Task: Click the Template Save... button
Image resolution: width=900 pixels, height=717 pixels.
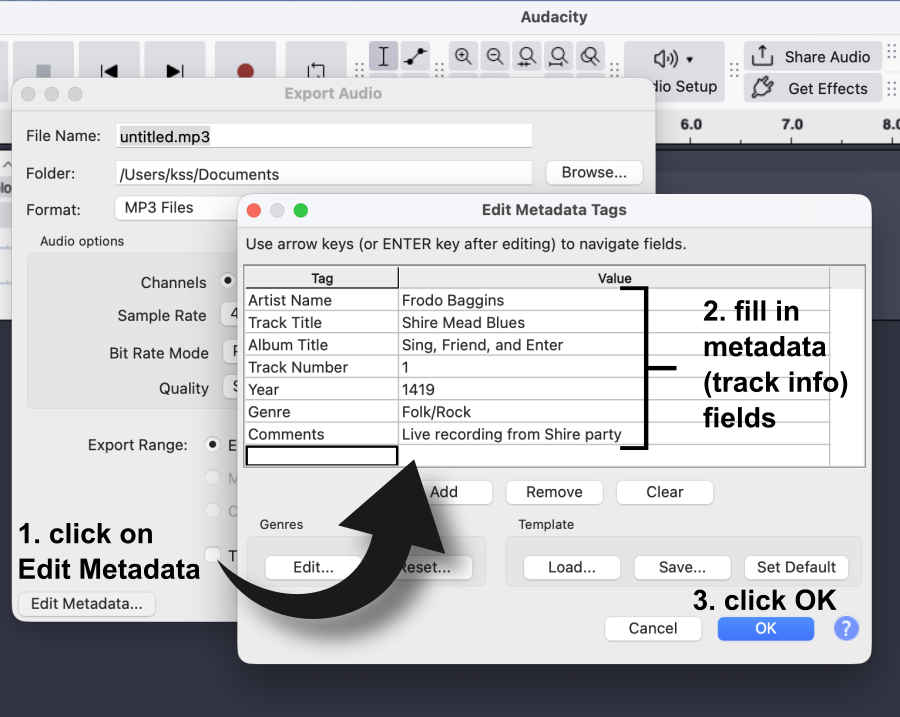Action: (x=682, y=567)
